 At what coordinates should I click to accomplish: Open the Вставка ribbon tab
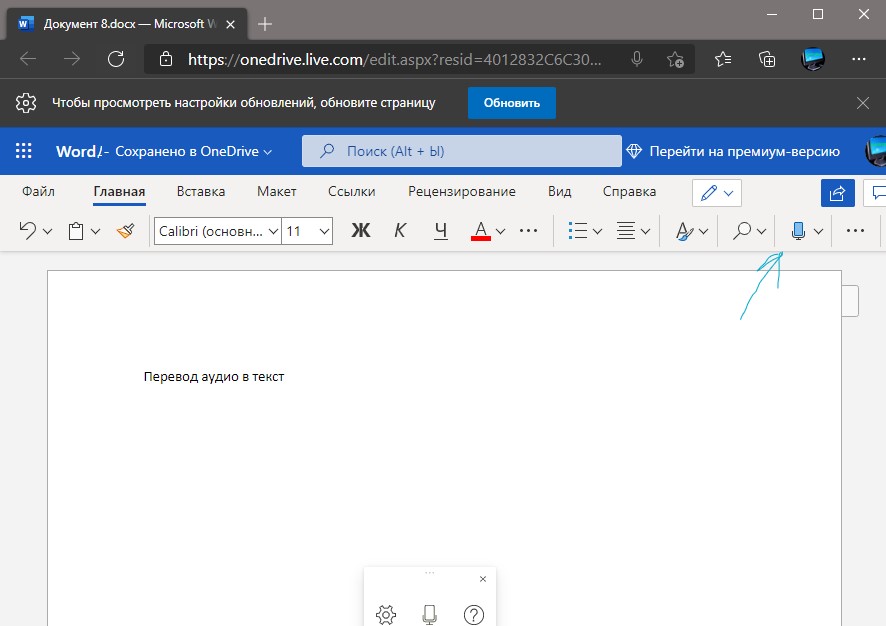[x=201, y=191]
